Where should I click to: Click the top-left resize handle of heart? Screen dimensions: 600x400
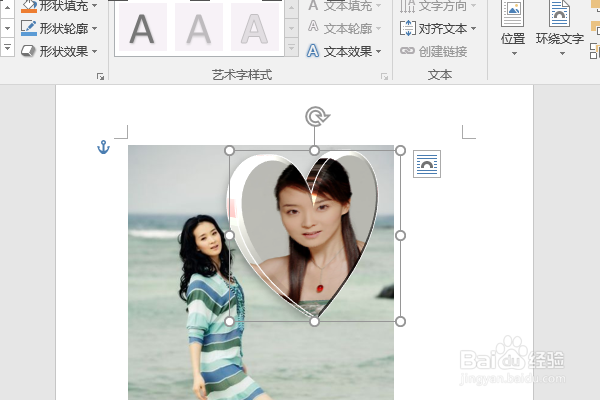229,150
